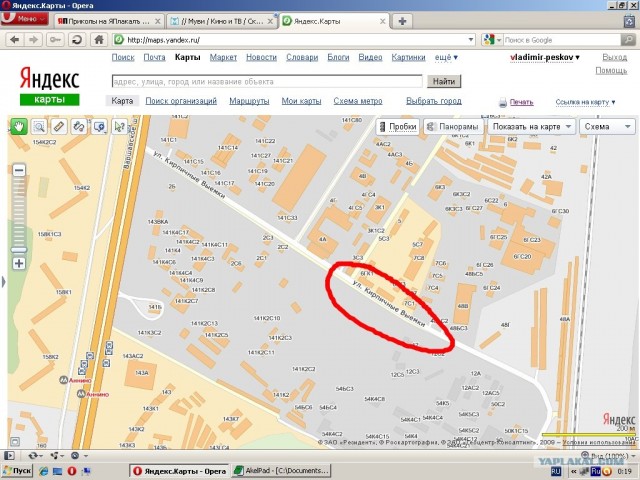Select the Карта page tab
Screen dimensions: 640x480
click(122, 101)
